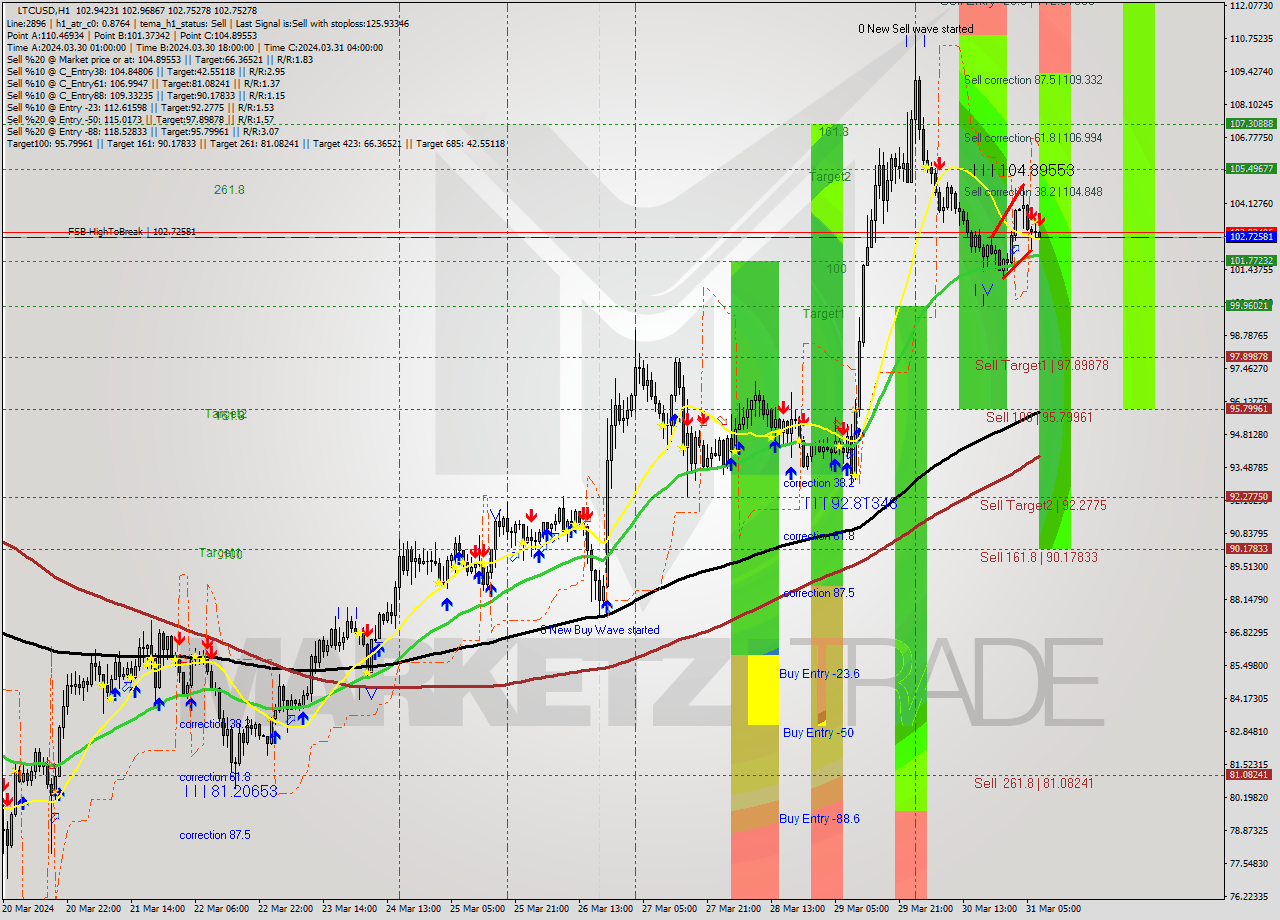1280x920 pixels.
Task: Click the red 81.08241 price tag
Action: pos(1250,775)
